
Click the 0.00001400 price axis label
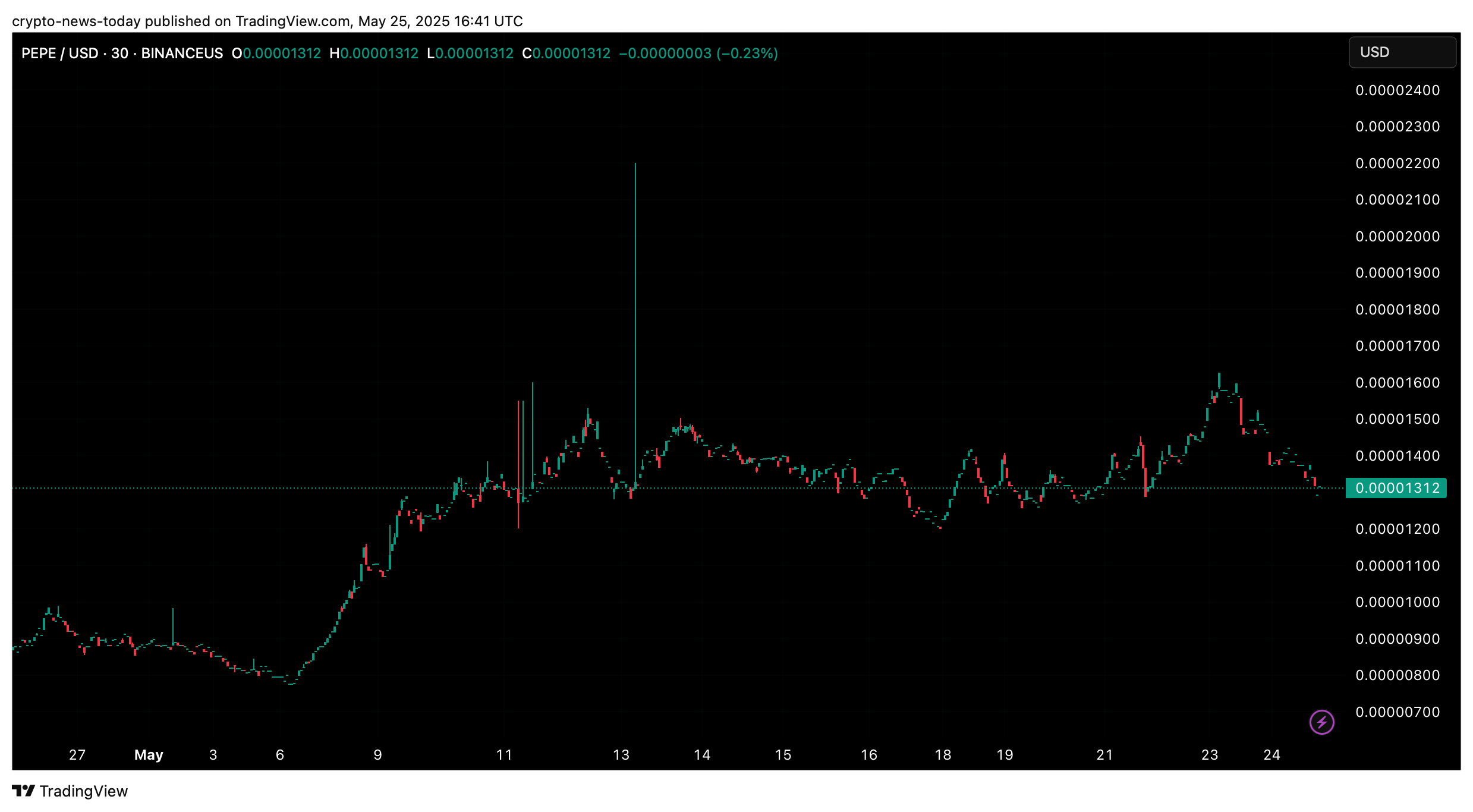[1398, 456]
